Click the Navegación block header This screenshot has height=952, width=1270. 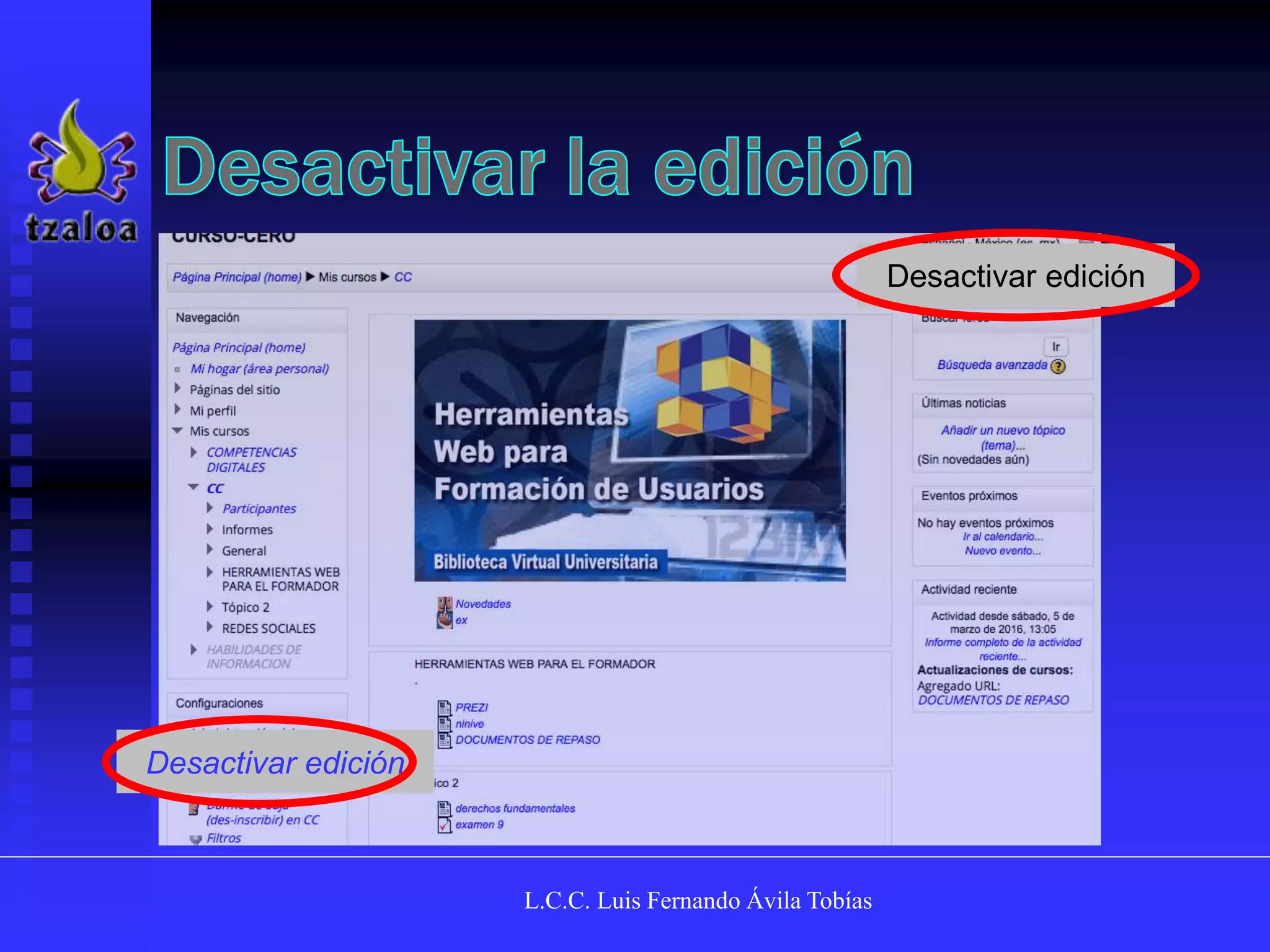(x=257, y=318)
